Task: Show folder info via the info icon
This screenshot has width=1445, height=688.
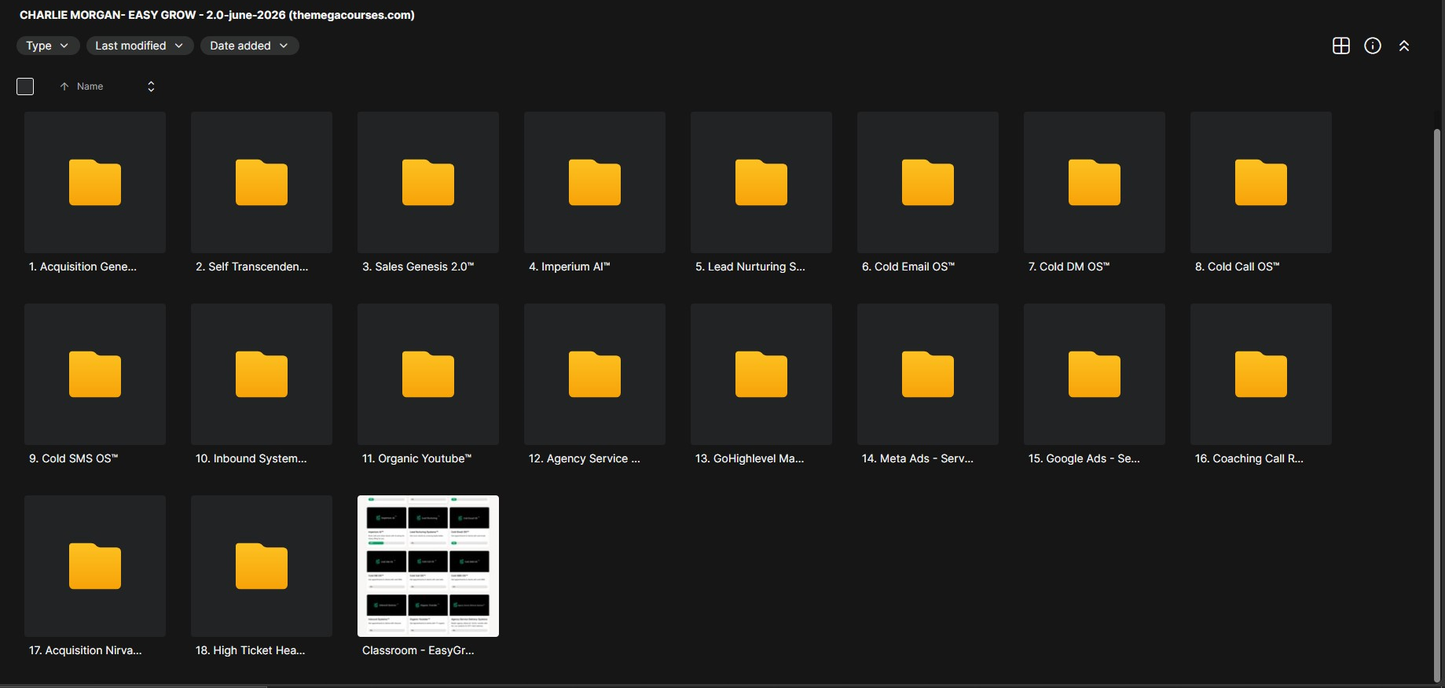Action: (1373, 46)
